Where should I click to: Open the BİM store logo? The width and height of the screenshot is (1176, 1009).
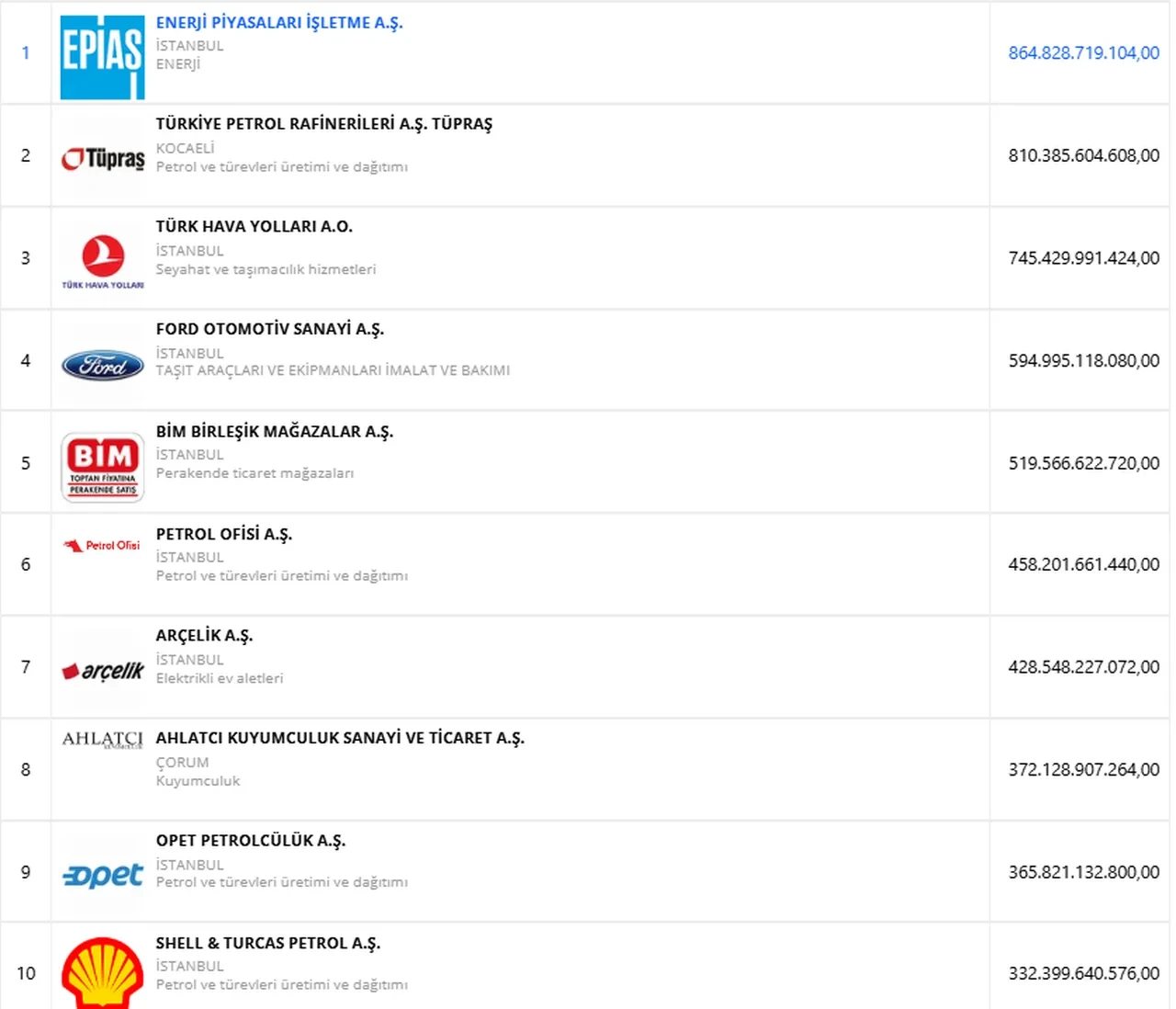(x=102, y=467)
